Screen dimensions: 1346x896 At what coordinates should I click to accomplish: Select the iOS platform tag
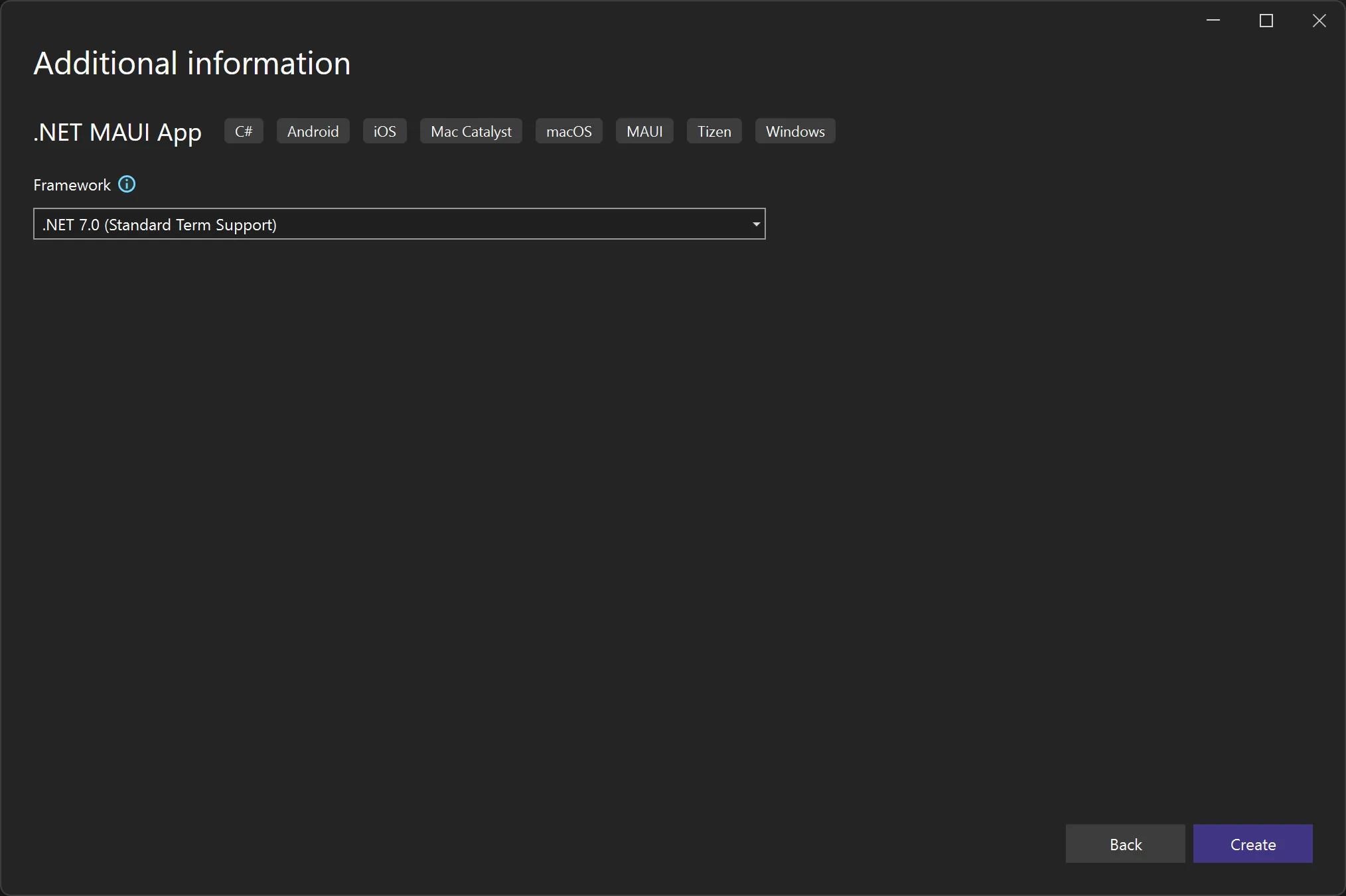tap(384, 131)
